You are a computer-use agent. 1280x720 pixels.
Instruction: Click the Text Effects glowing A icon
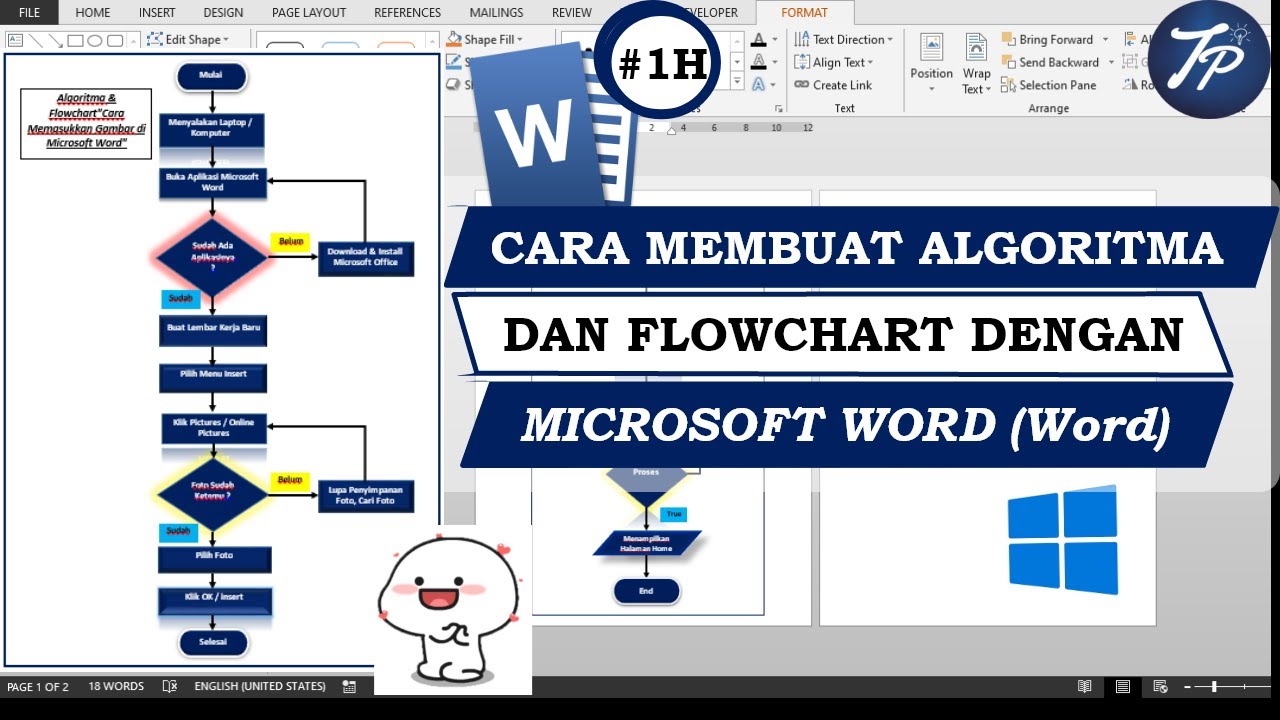758,85
